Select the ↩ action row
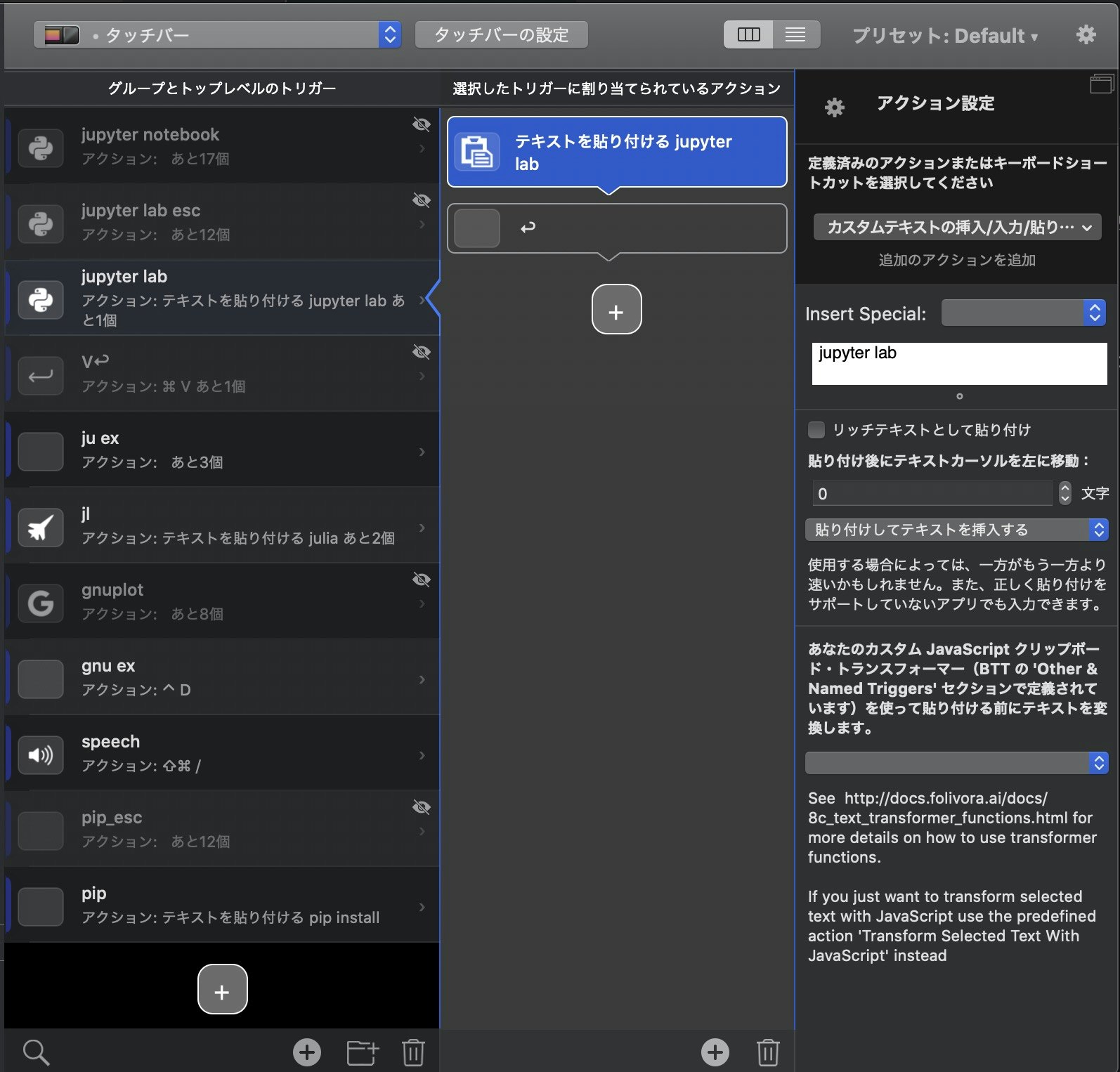Screen dimensions: 1120x1072 (617, 228)
